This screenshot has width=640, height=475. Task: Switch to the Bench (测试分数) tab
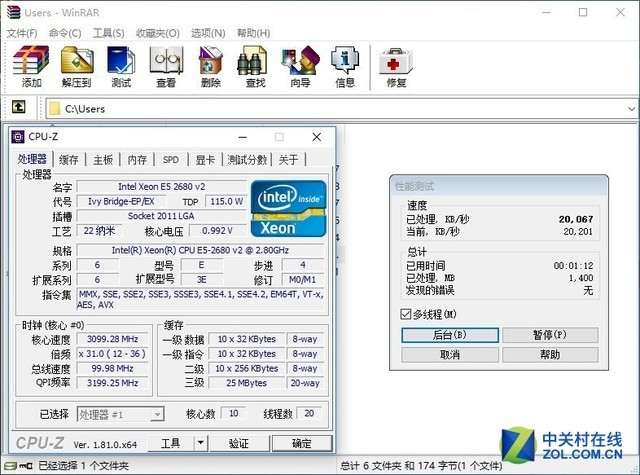247,160
